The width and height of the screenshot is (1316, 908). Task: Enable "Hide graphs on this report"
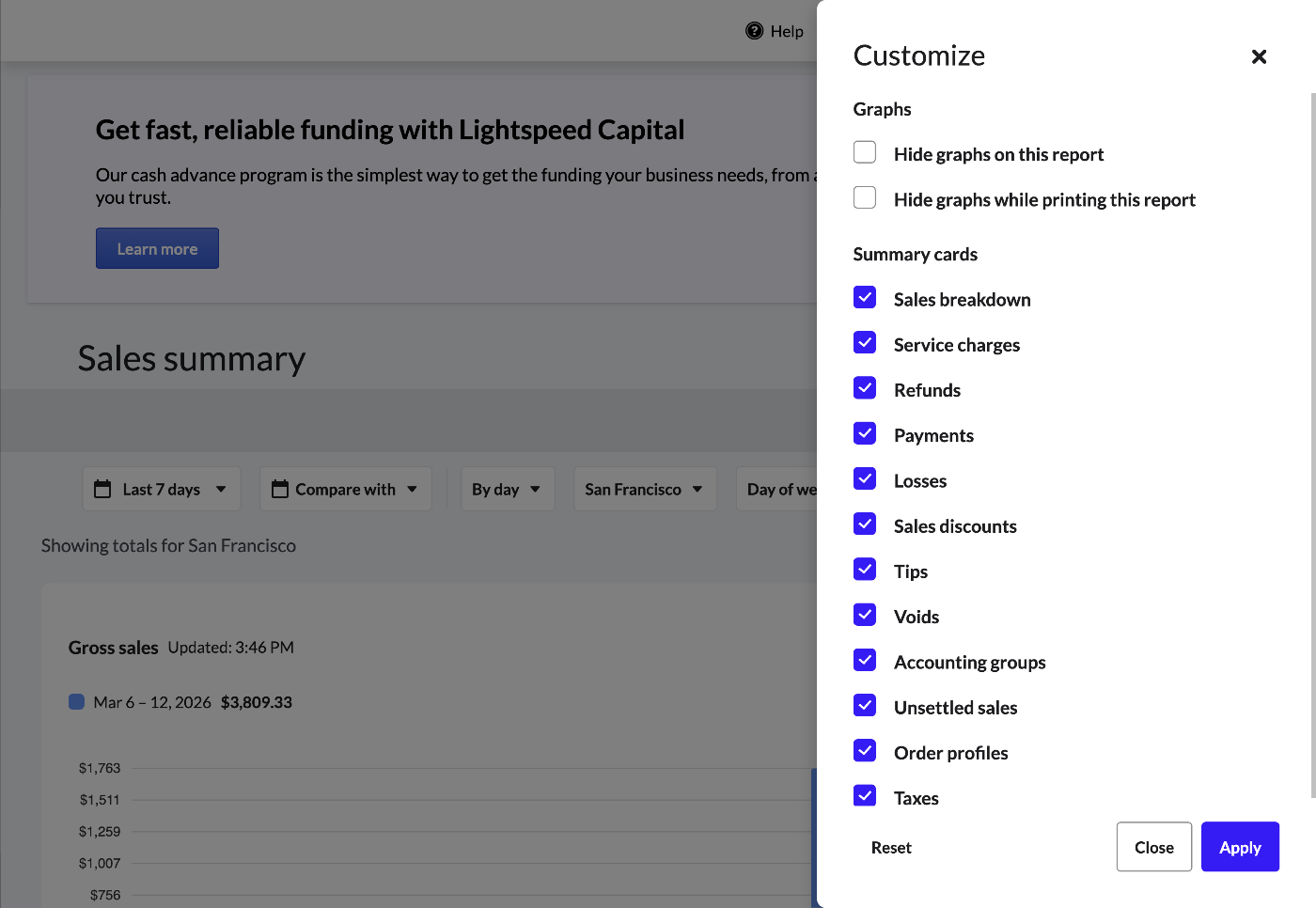tap(864, 151)
